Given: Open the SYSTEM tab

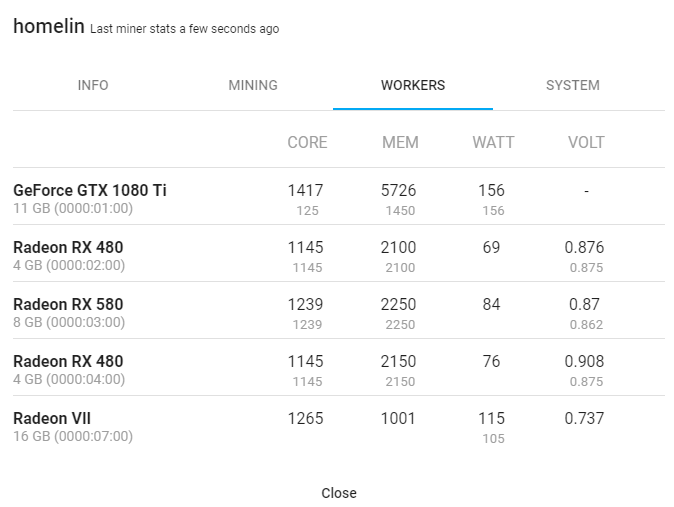Looking at the screenshot, I should (x=573, y=85).
